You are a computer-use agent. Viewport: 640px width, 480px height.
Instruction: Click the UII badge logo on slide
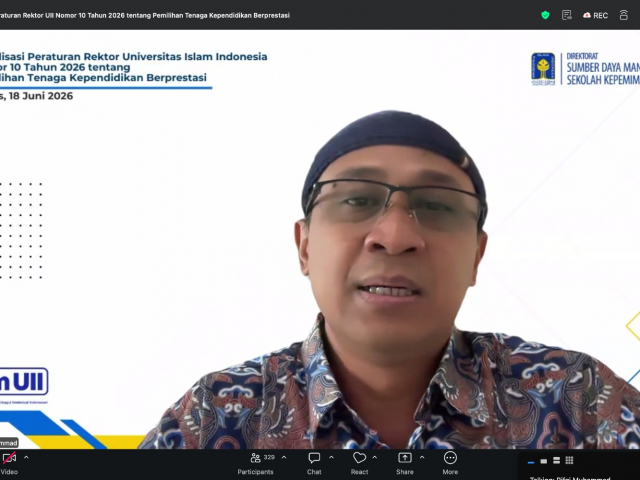pos(24,382)
